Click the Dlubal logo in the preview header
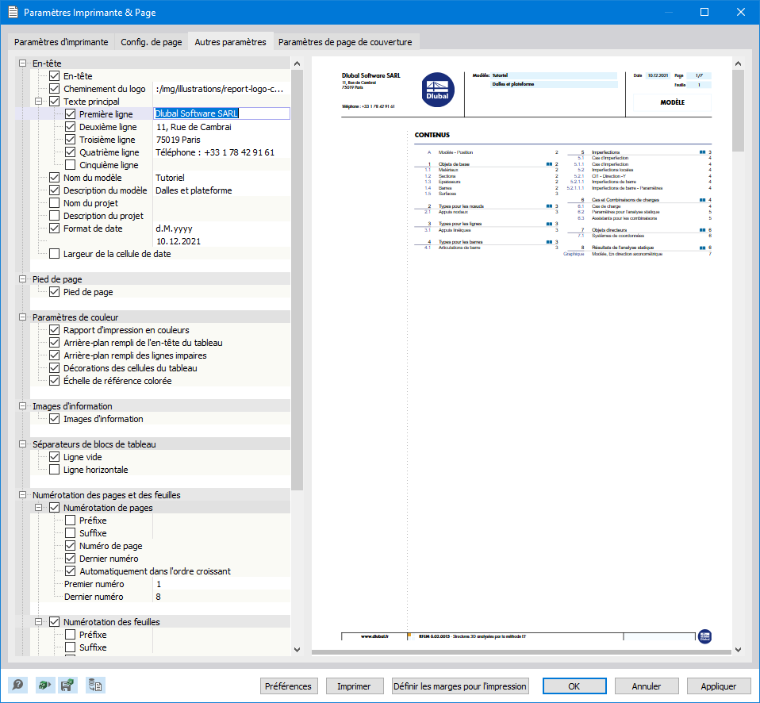Viewport: 760px width, 703px height. (438, 90)
